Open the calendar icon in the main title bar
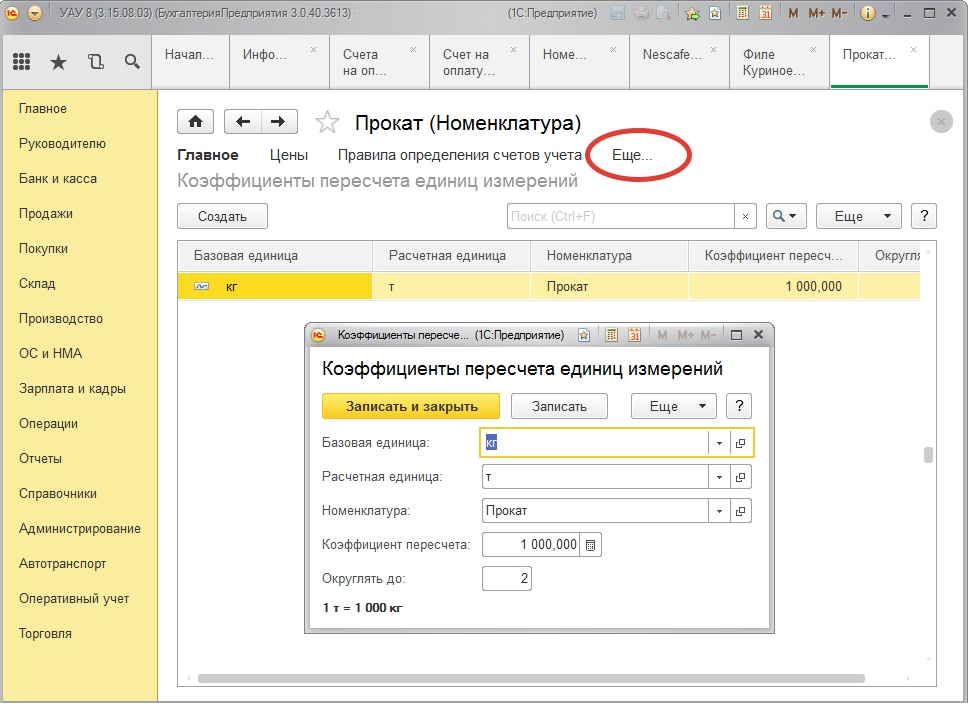Image resolution: width=968 pixels, height=705 pixels. point(765,13)
